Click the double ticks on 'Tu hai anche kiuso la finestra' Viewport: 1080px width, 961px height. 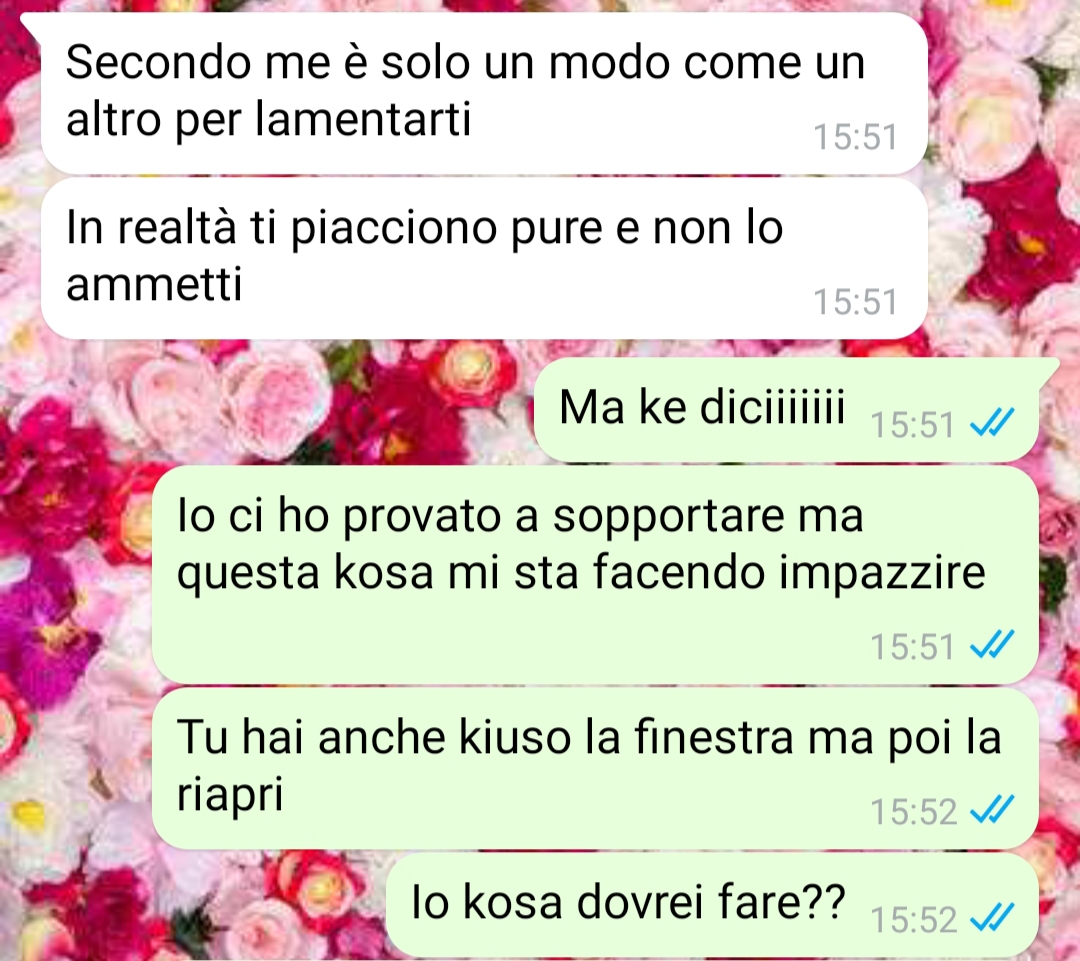pos(992,810)
